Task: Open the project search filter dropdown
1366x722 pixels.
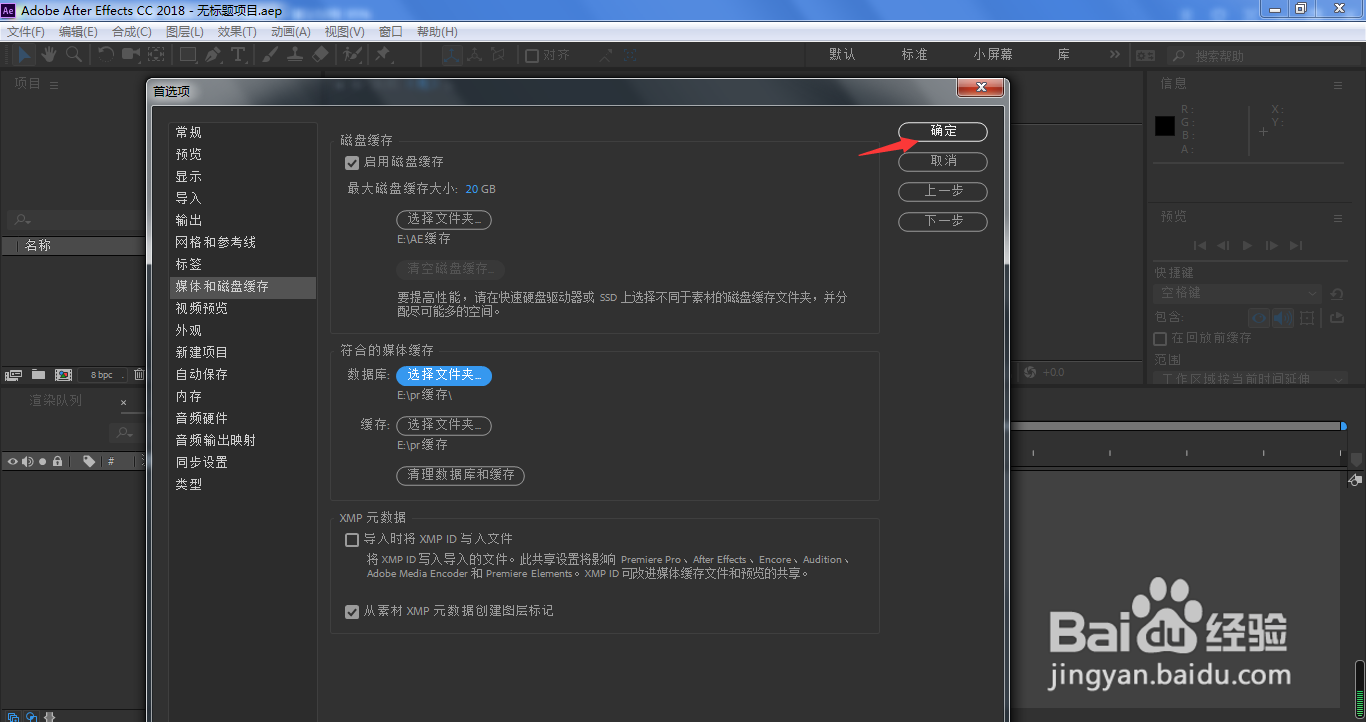Action: point(21,219)
